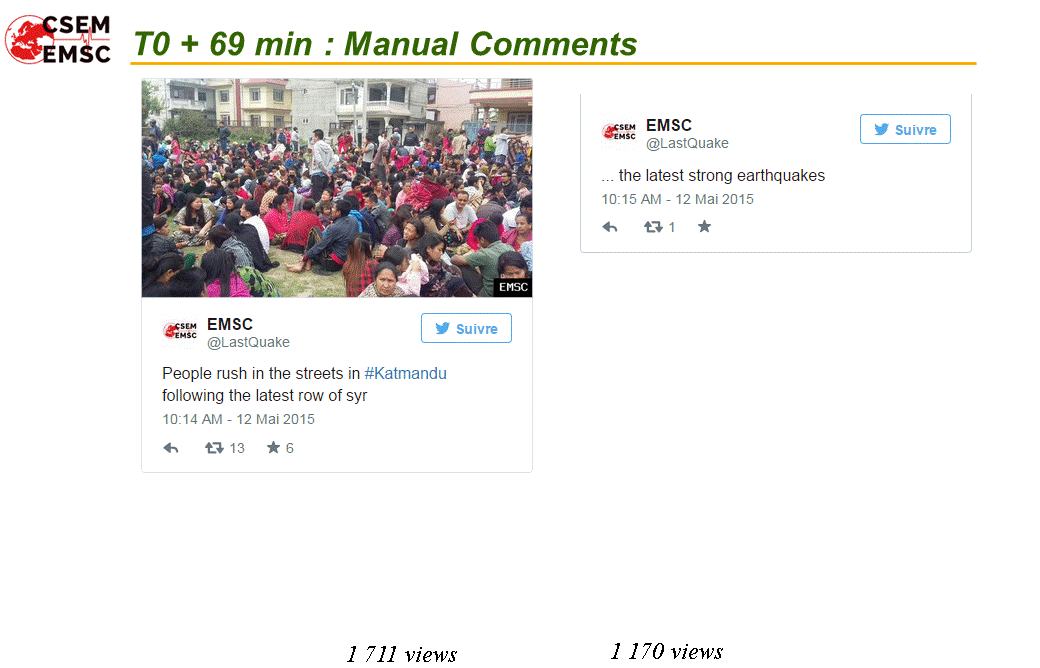
Task: Retweet the Katmandu tweet with 13 retweets
Action: [x=214, y=448]
